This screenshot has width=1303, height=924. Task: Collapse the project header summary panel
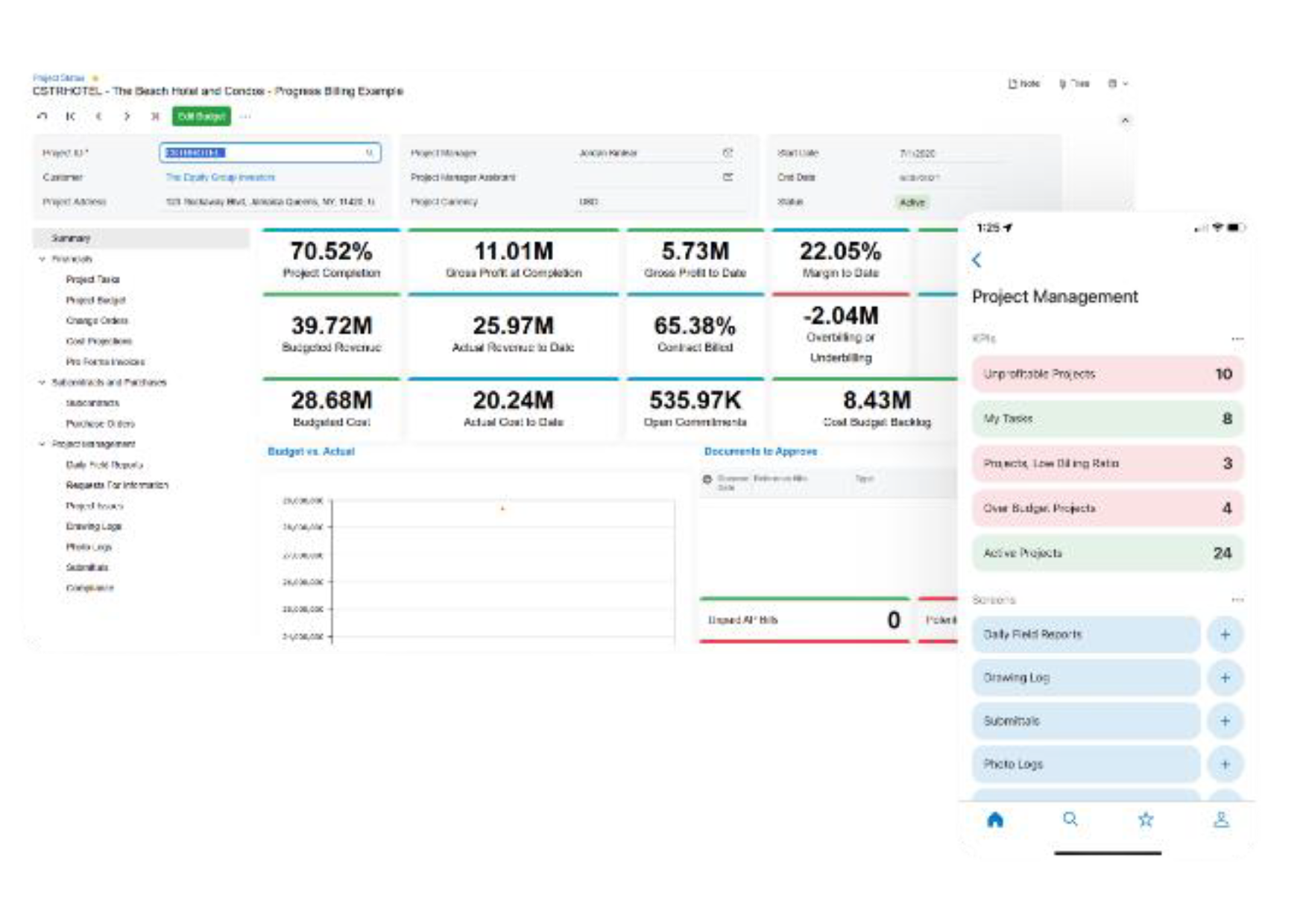[1125, 120]
